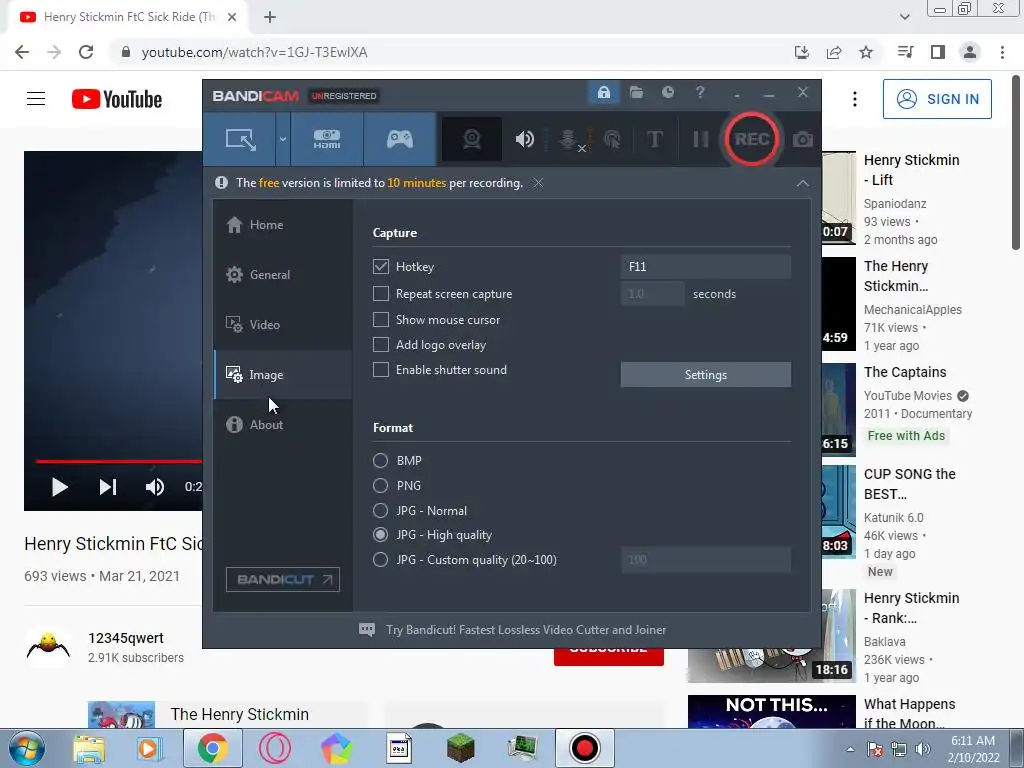Uncheck the Hotkey checkbox
The image size is (1024, 768).
click(x=381, y=266)
